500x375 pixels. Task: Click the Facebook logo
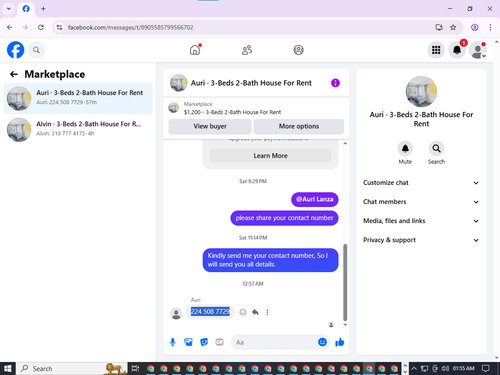tap(15, 50)
